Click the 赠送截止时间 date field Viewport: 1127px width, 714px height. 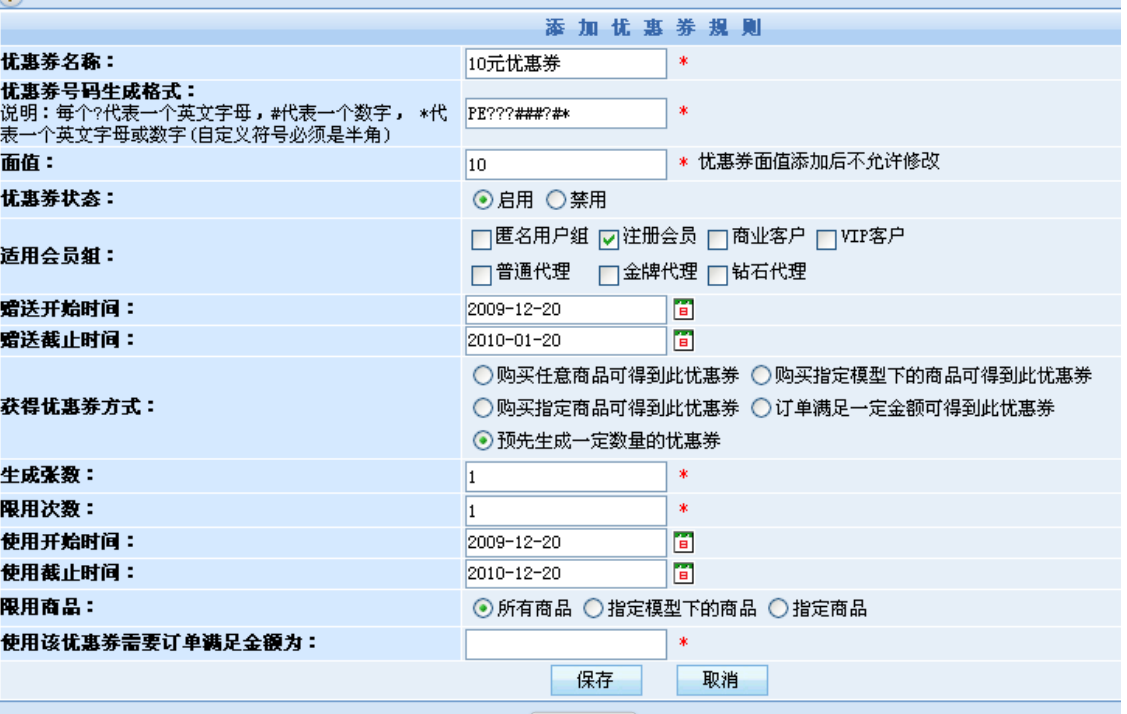[566, 340]
